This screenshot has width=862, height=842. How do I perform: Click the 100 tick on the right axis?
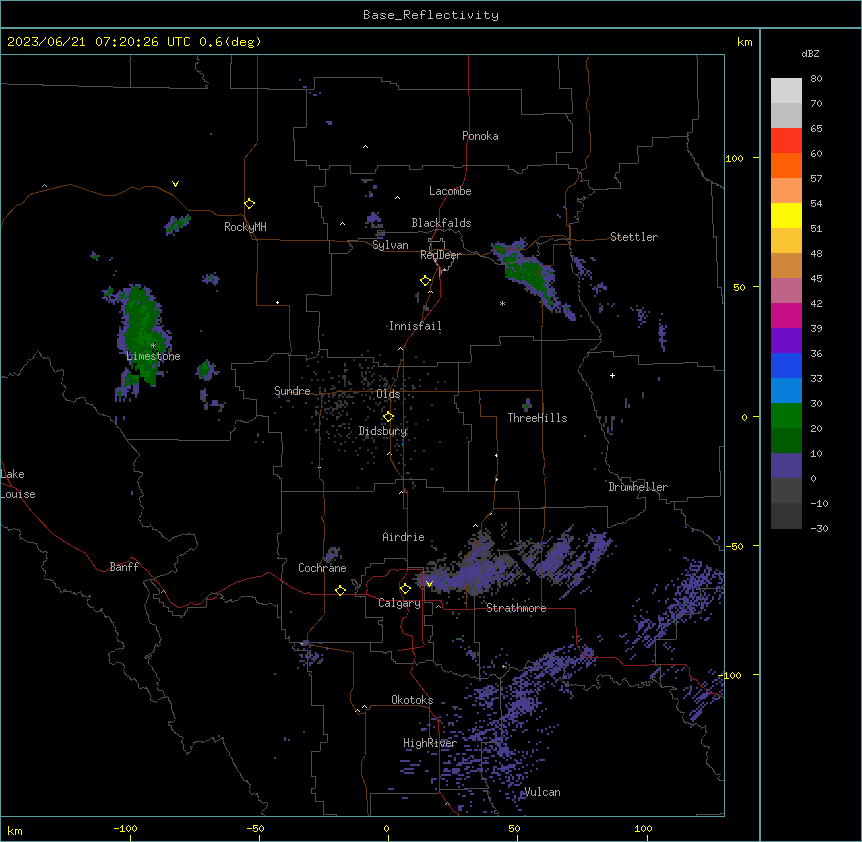point(734,158)
